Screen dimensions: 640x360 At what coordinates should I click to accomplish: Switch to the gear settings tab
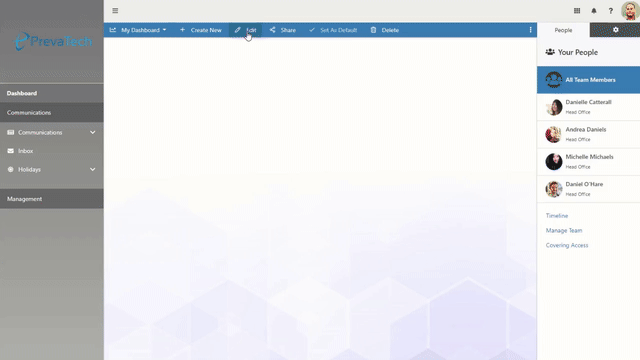615,30
